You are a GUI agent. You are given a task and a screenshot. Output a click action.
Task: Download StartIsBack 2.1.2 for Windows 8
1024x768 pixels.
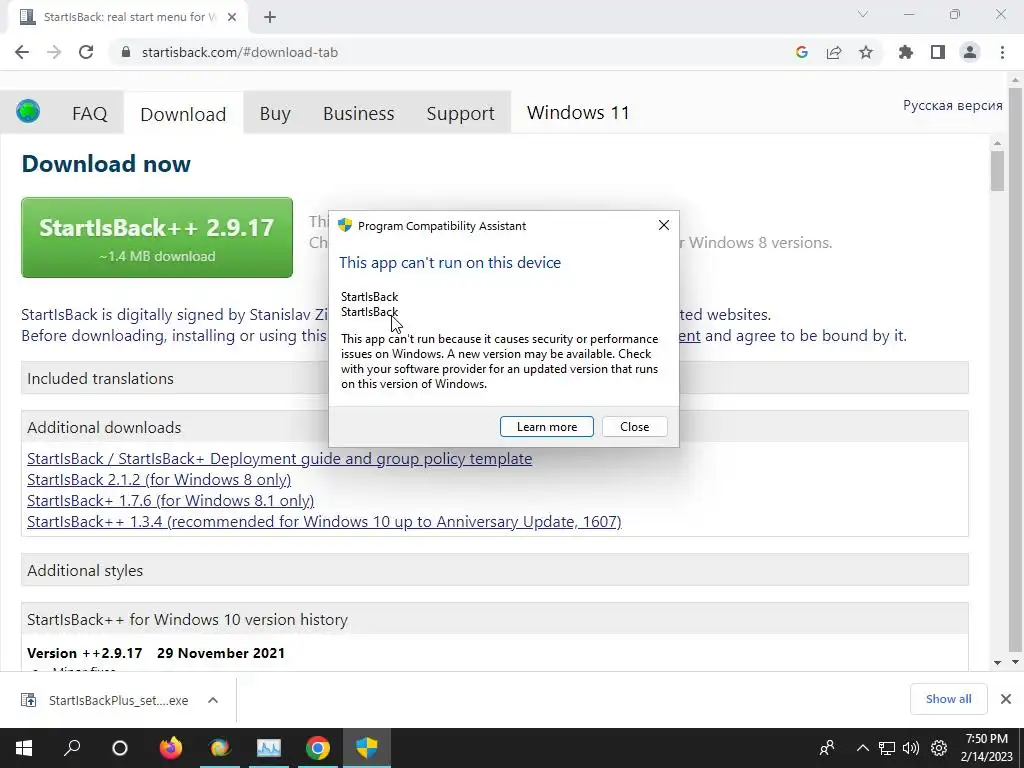pos(159,479)
